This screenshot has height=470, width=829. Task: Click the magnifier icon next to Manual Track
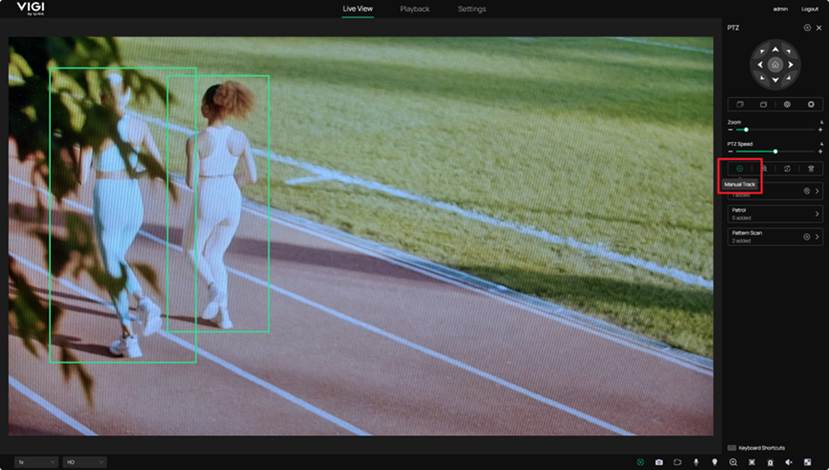pyautogui.click(x=764, y=169)
